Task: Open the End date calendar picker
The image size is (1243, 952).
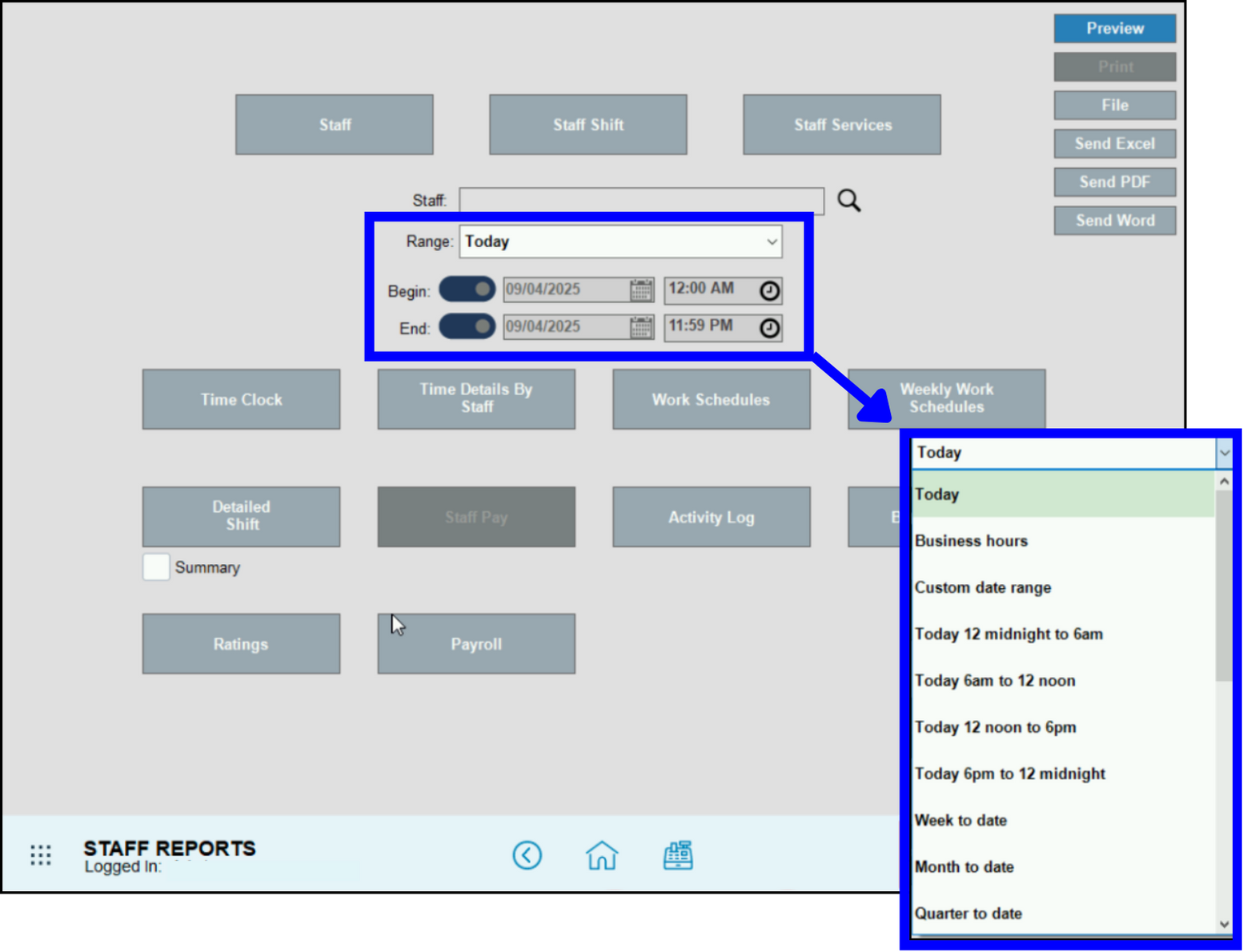Action: click(641, 327)
